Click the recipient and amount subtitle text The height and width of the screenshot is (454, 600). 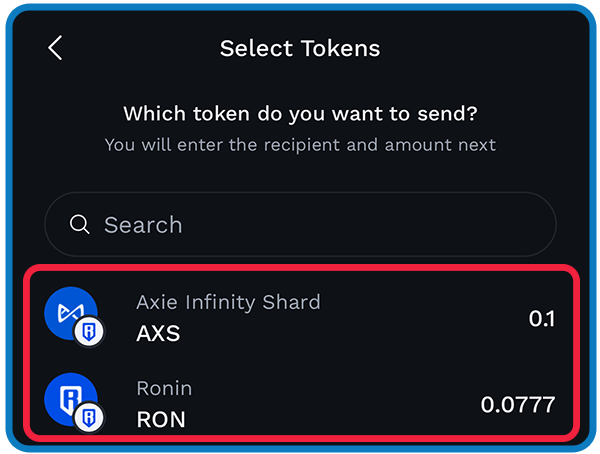[x=300, y=145]
